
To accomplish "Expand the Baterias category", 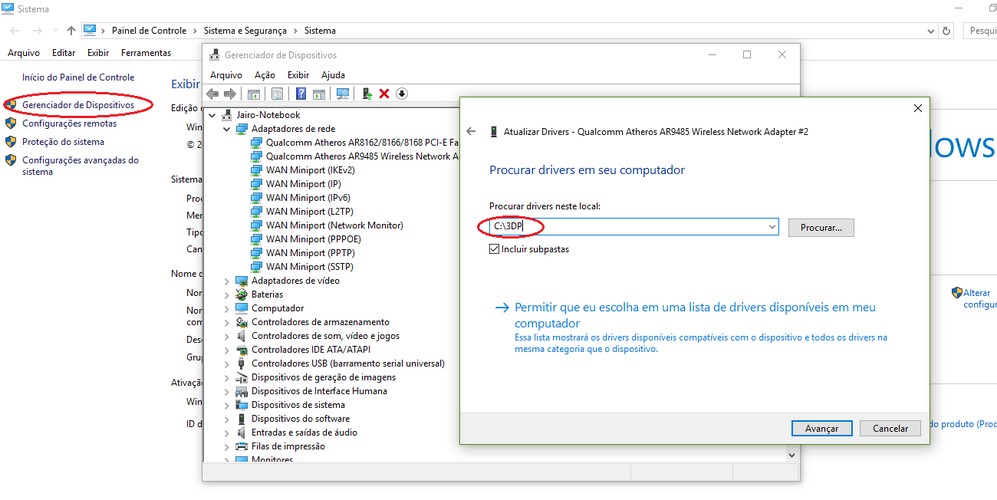I will (x=226, y=295).
